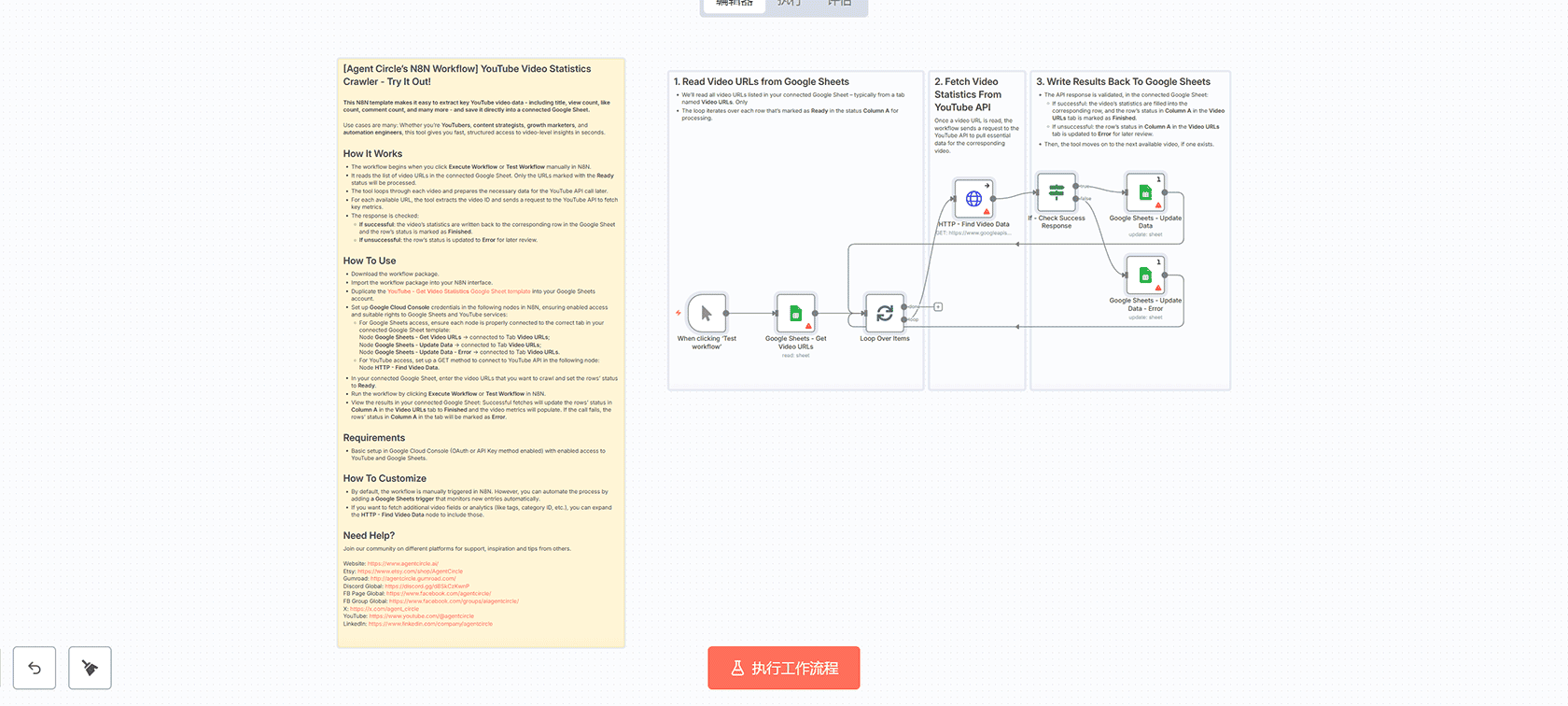Click the undo arrow button
1568x706 pixels.
click(x=35, y=668)
